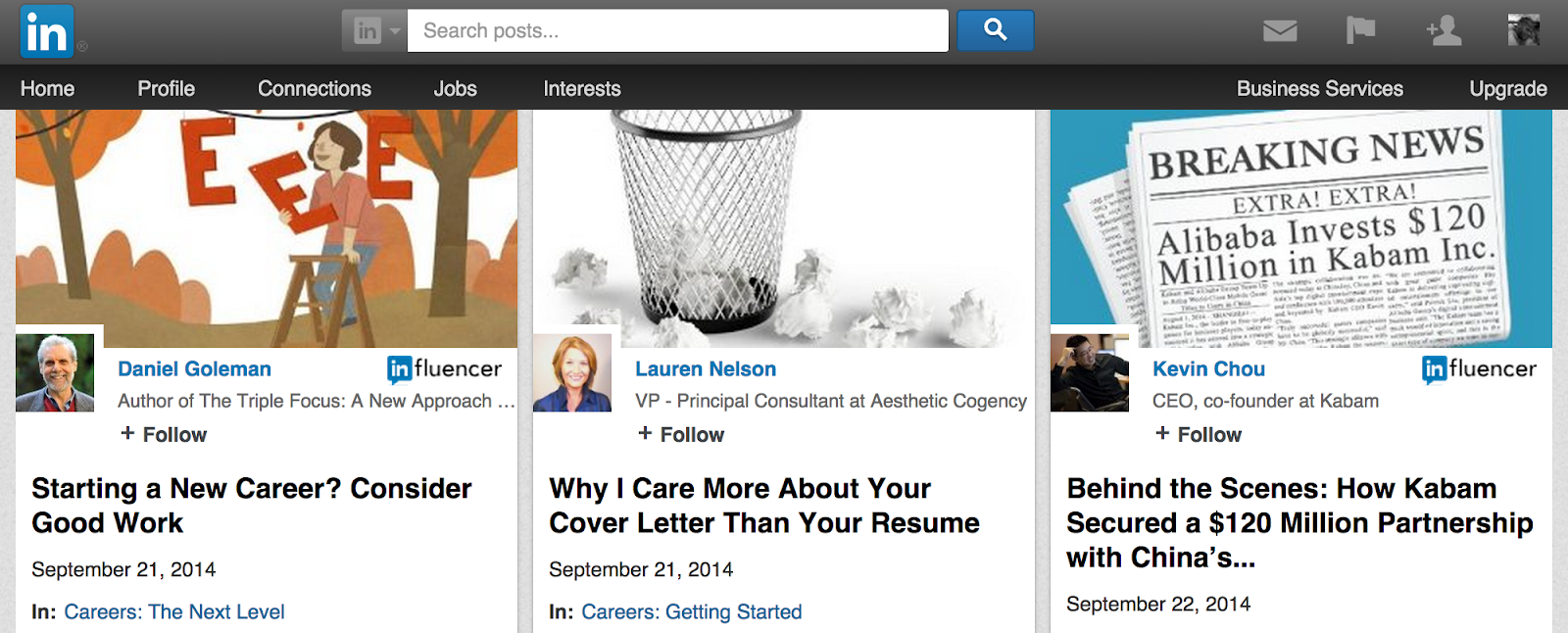Open the search category dropdown

[374, 31]
